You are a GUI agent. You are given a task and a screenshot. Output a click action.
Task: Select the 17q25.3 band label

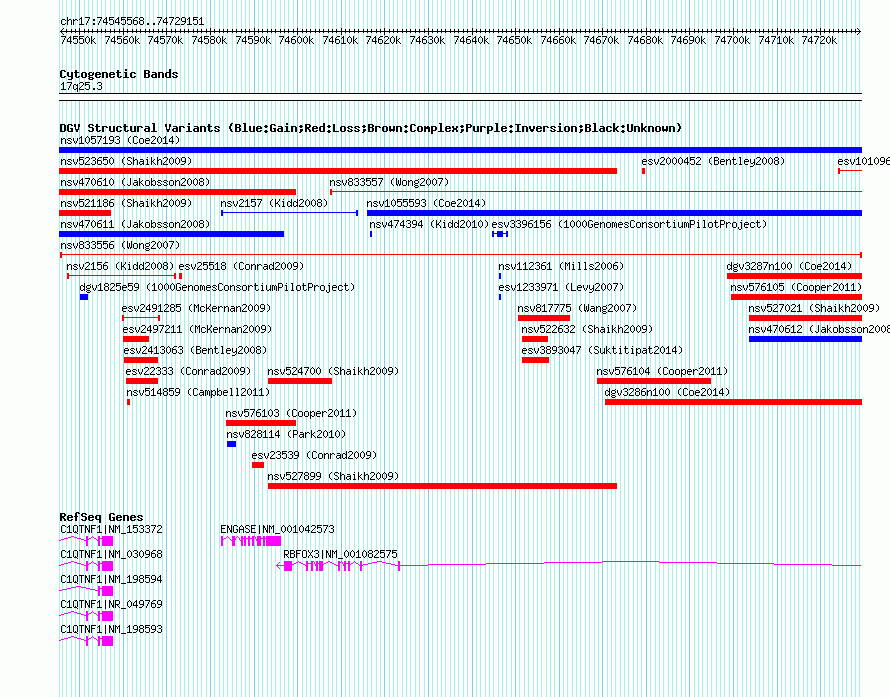tap(81, 87)
